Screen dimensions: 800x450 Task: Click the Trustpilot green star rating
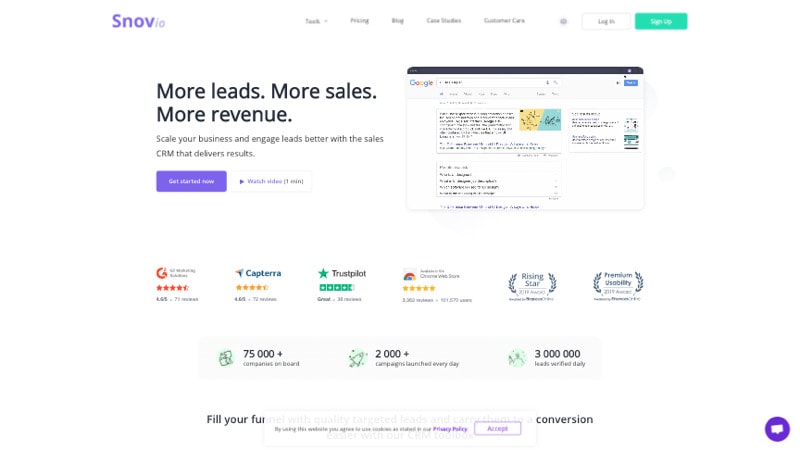(x=336, y=288)
